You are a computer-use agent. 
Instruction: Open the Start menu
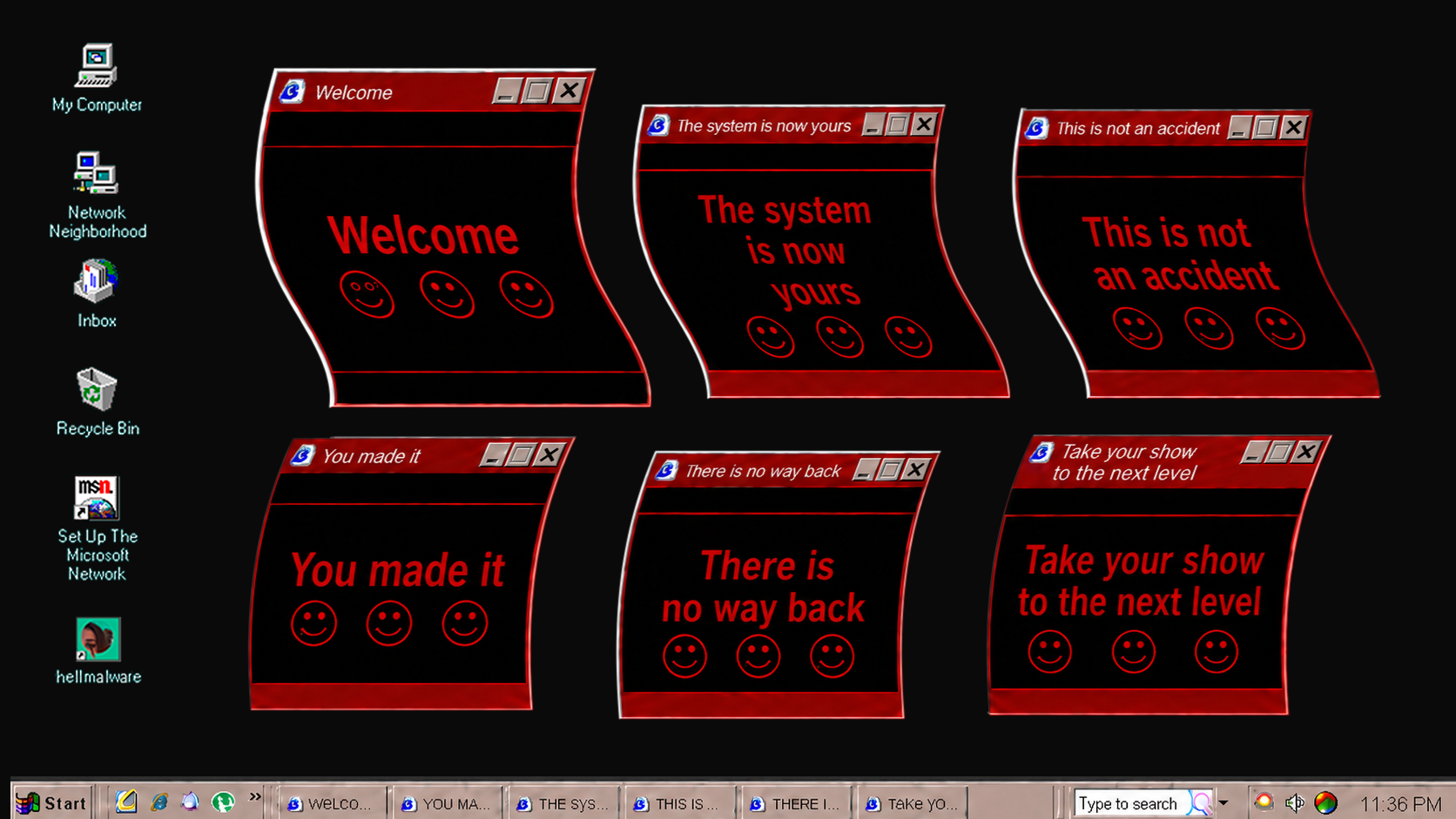(x=52, y=802)
